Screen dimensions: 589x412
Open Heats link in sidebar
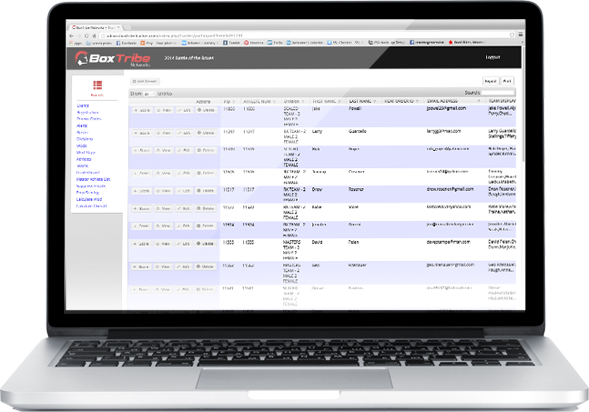(82, 126)
